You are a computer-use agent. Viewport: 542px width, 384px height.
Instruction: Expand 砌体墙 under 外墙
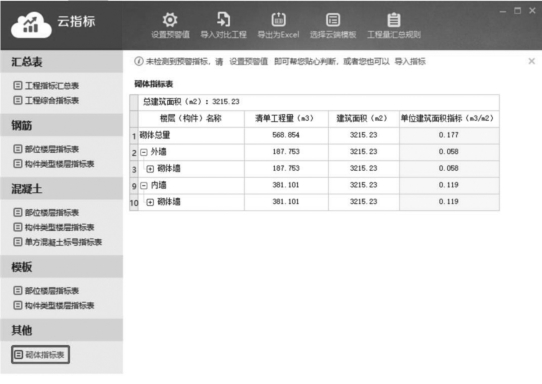point(150,169)
